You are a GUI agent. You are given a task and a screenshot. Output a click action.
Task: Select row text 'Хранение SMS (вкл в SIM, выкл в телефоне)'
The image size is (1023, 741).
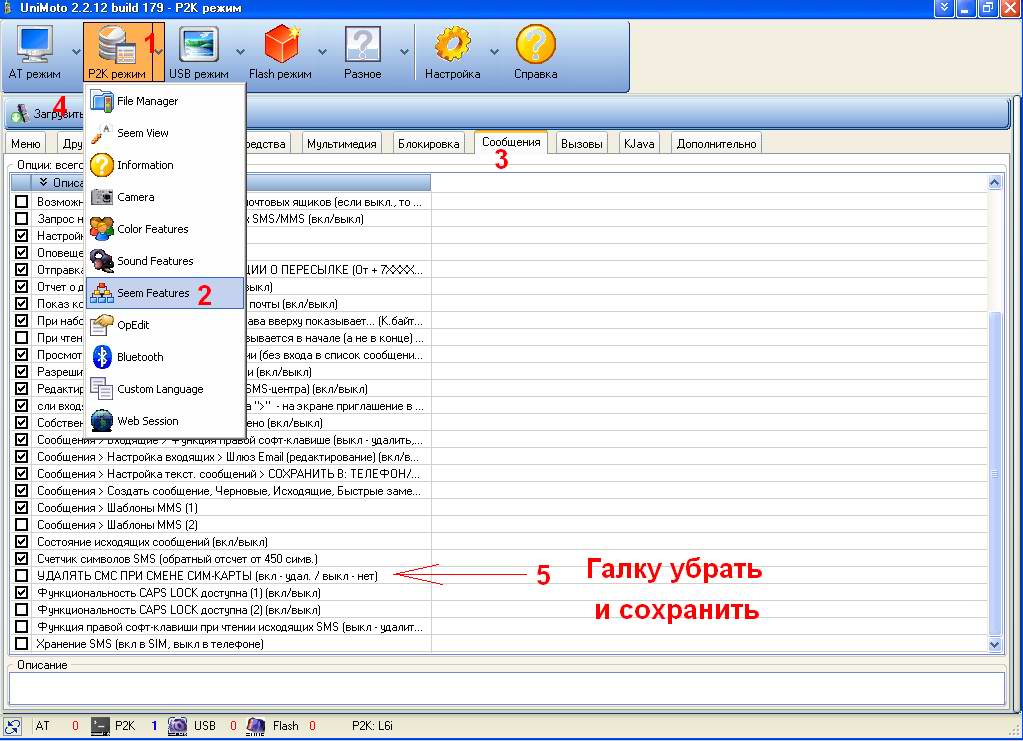point(150,644)
